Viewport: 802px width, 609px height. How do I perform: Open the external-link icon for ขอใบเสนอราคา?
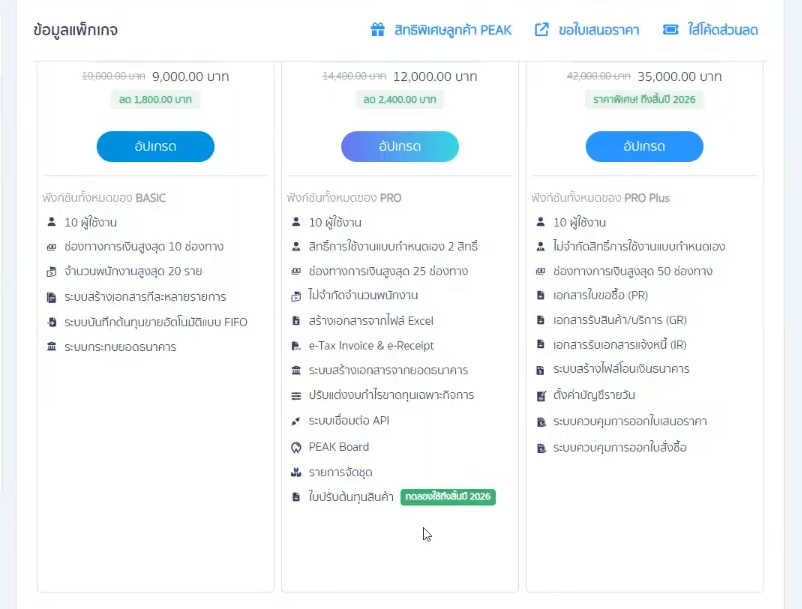coord(542,30)
